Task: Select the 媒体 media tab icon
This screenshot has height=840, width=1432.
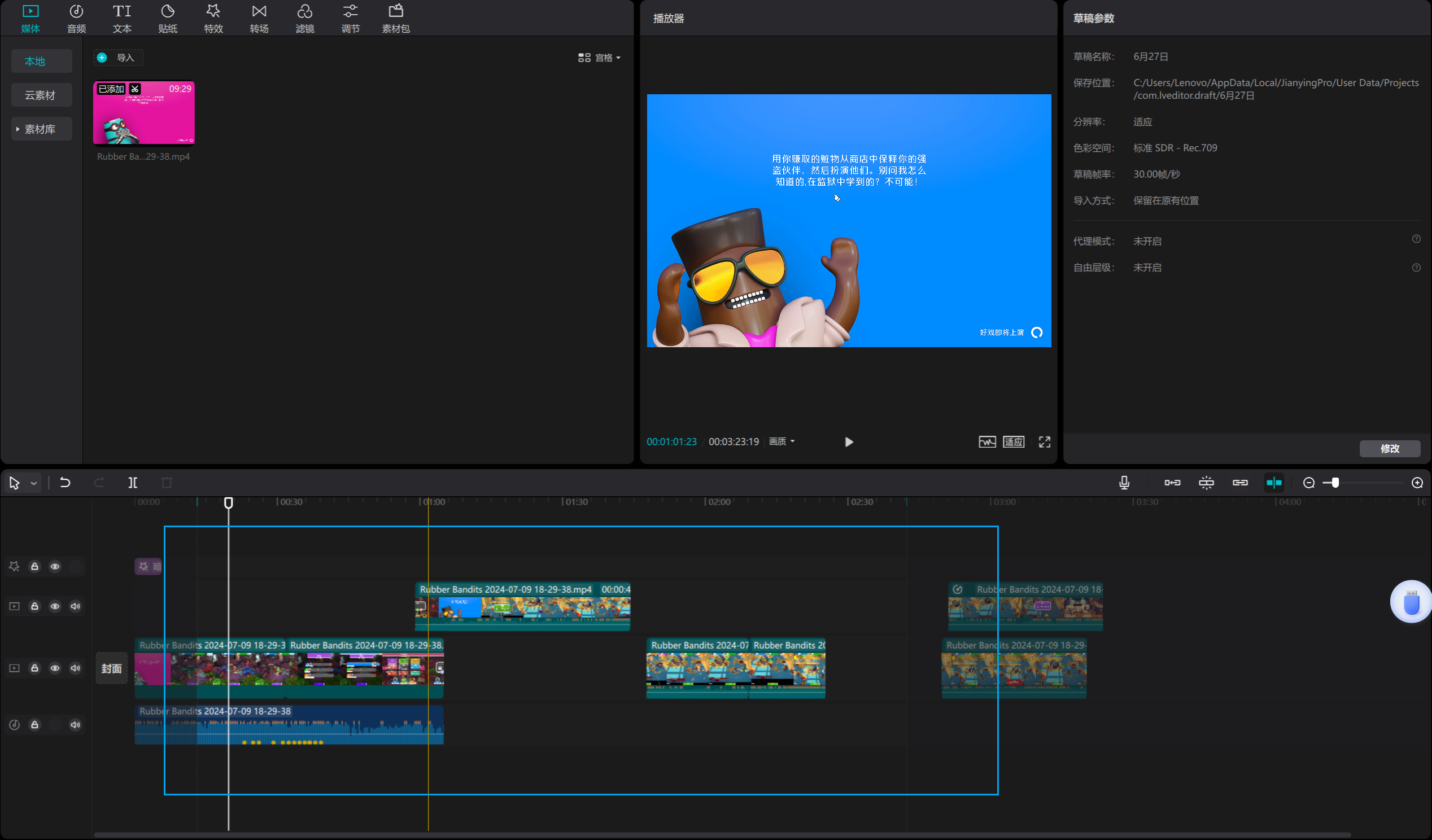Action: point(30,11)
